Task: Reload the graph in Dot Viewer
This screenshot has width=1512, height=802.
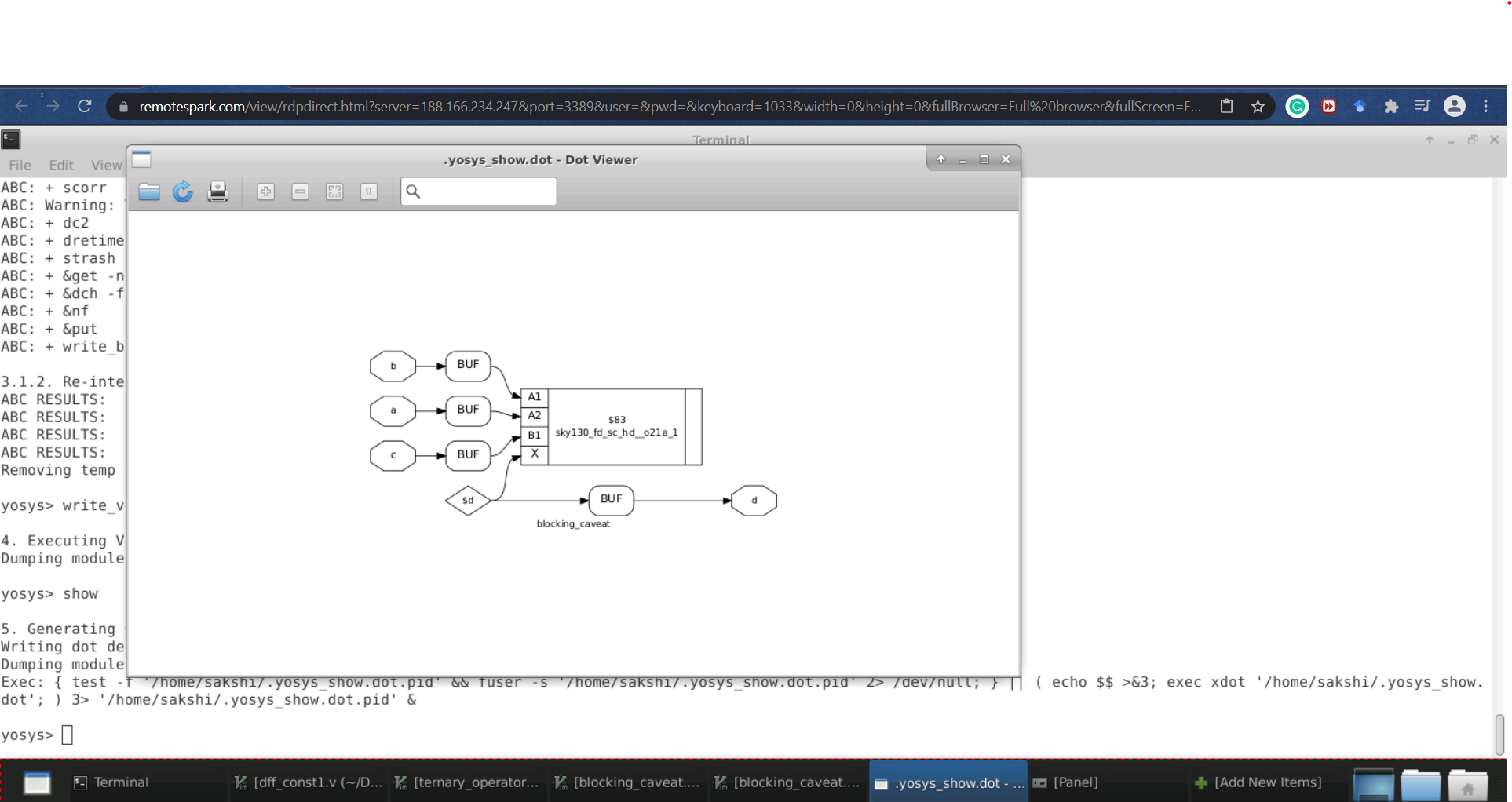Action: [183, 191]
